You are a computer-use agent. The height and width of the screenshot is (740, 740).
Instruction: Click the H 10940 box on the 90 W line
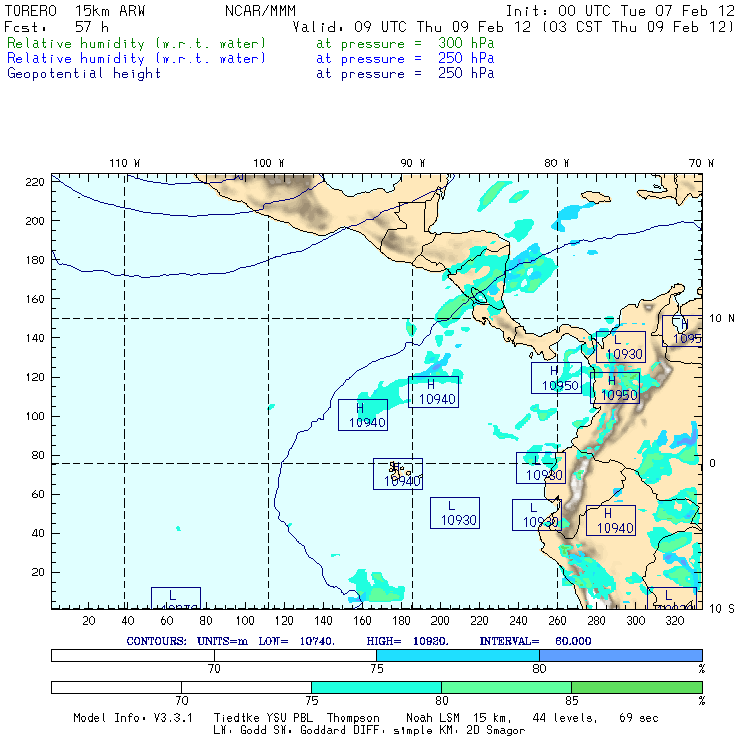[x=433, y=392]
